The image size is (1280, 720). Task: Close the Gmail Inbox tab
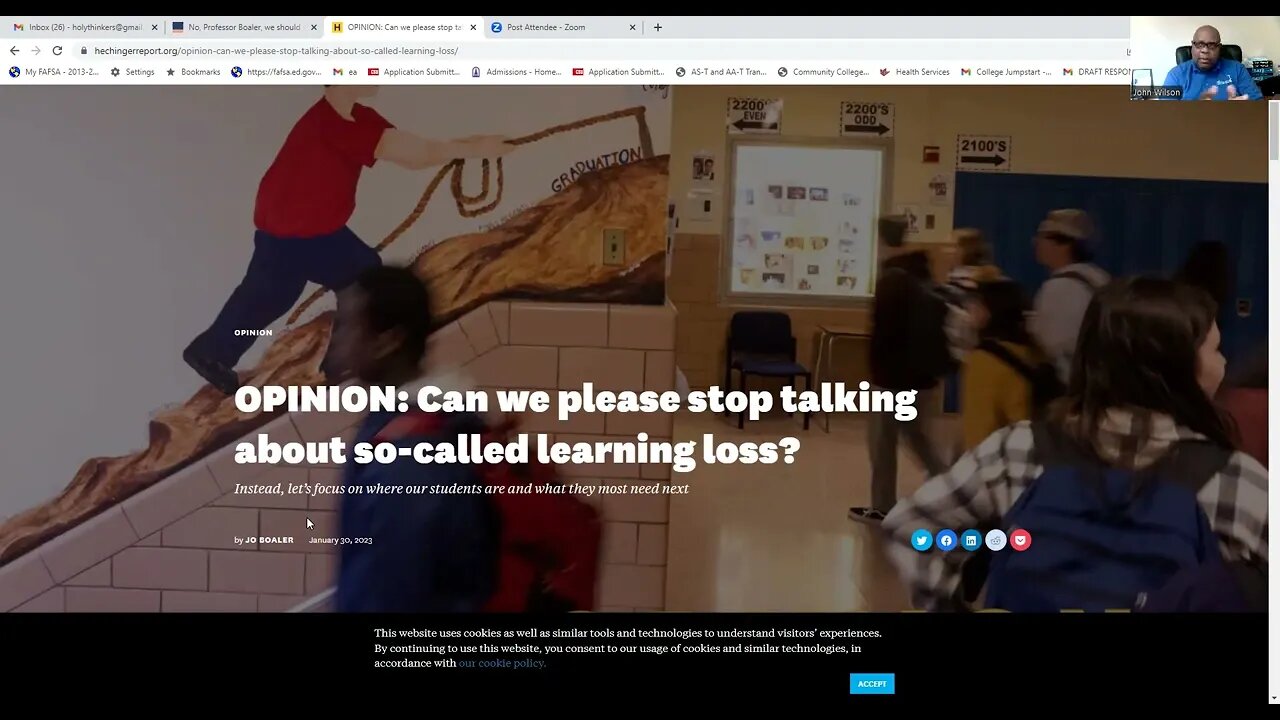coord(154,27)
